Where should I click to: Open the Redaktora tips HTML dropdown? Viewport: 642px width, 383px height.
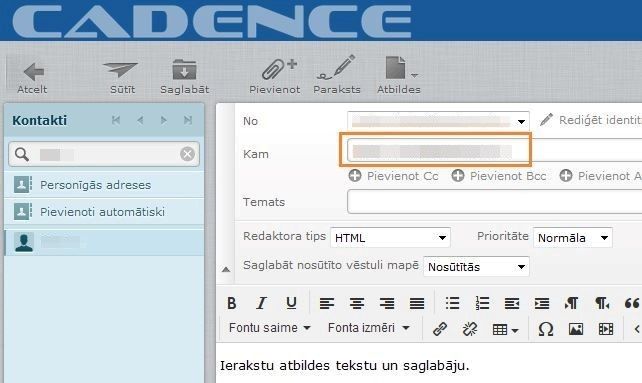(390, 238)
